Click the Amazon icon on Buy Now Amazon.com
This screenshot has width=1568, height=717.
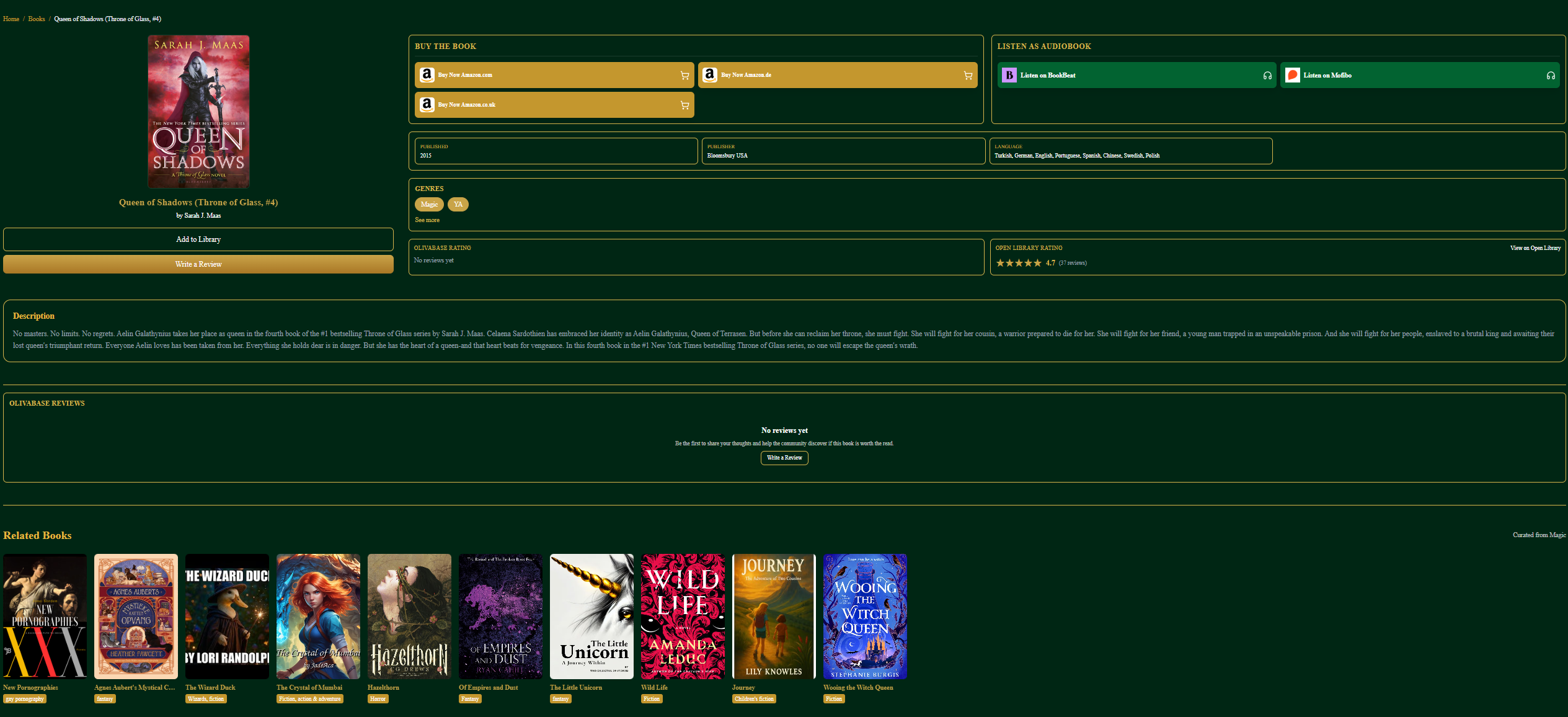427,74
